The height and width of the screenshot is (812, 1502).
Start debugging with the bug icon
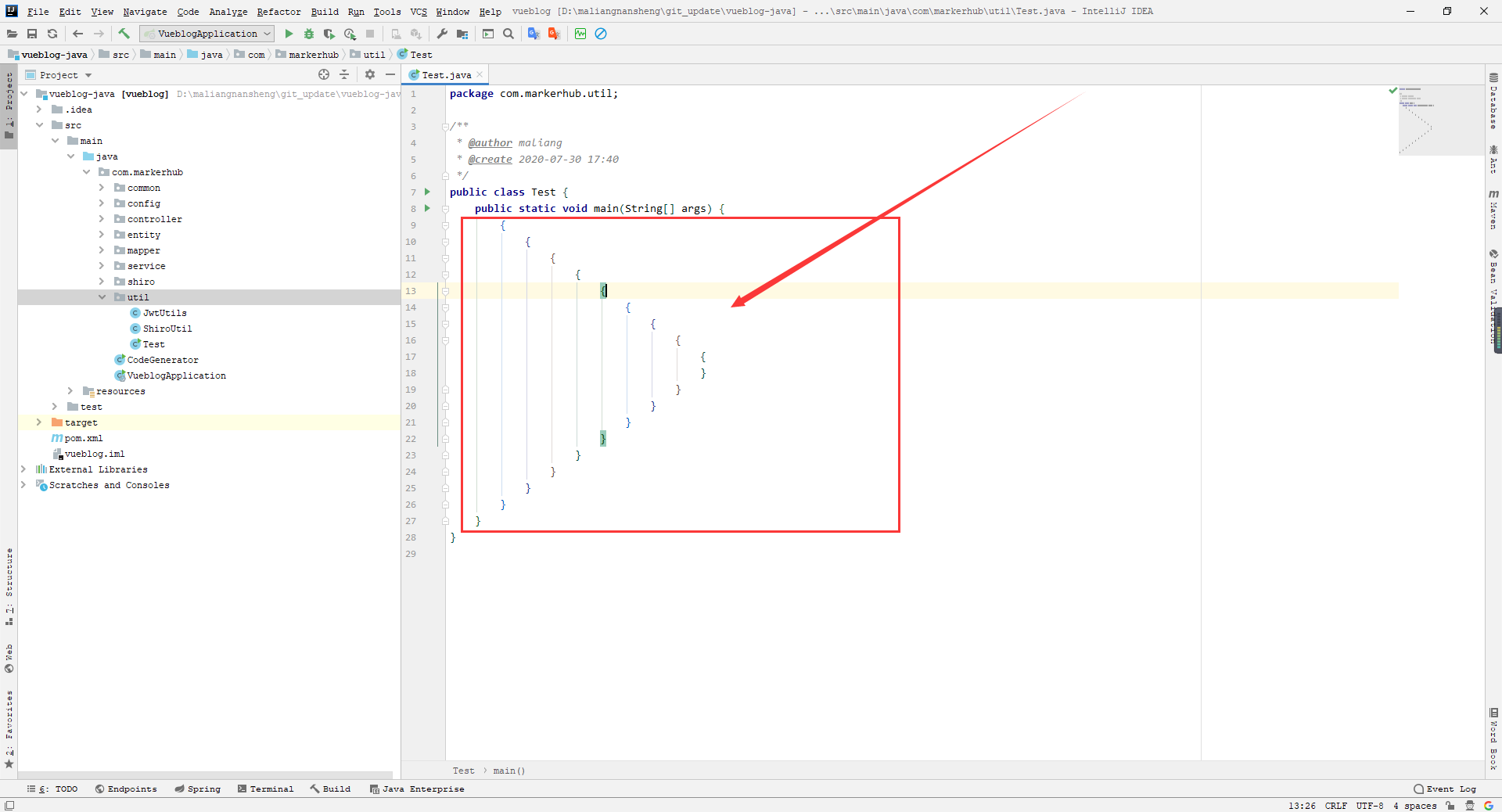click(309, 34)
